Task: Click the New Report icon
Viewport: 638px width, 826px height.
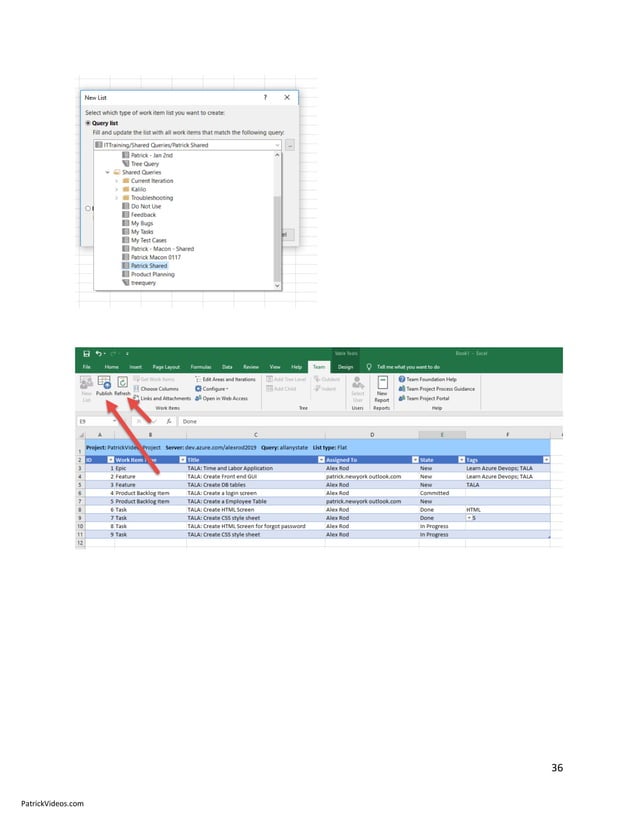Action: [x=382, y=389]
